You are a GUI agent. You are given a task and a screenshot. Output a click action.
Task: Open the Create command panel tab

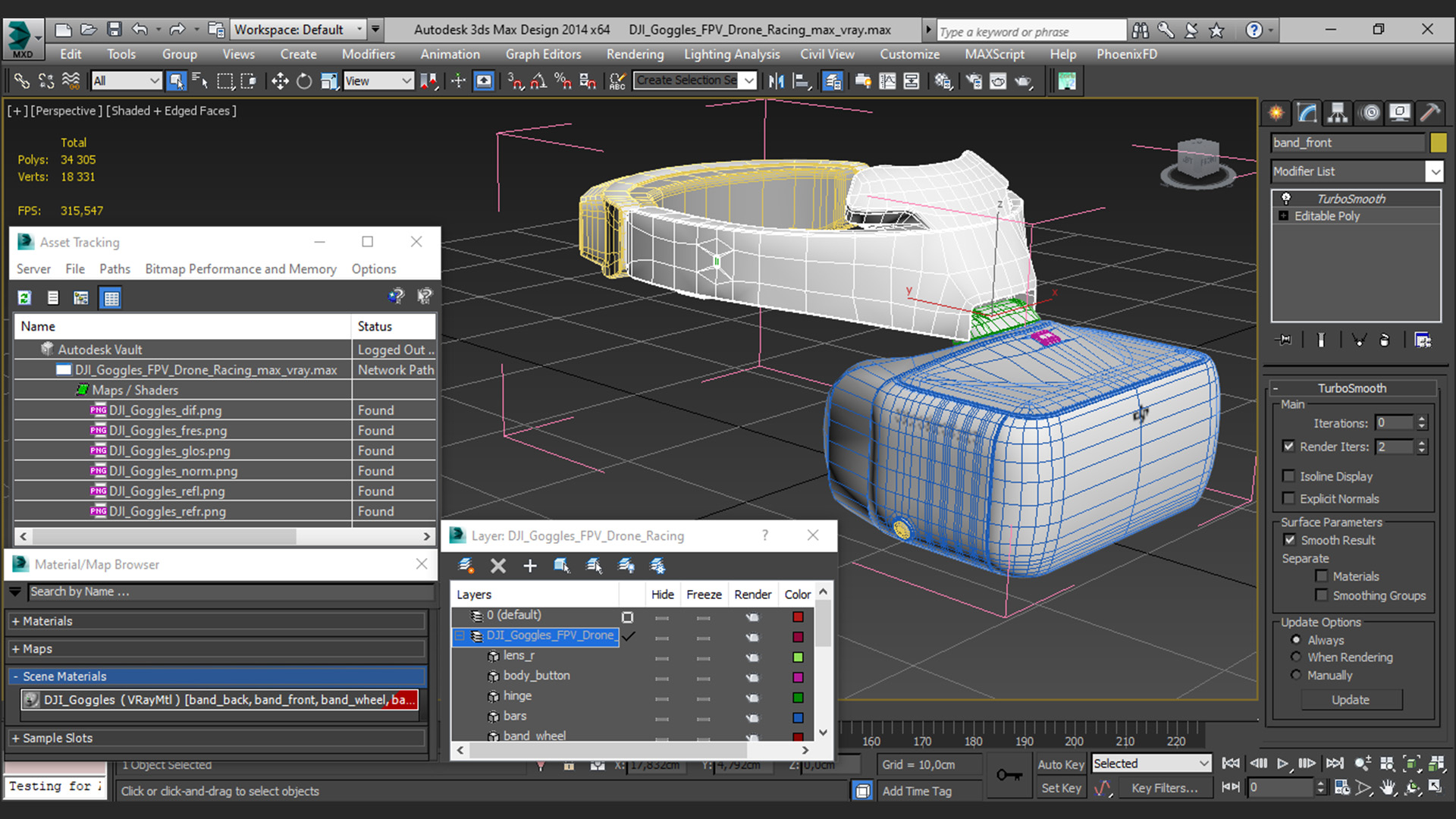(x=1277, y=113)
